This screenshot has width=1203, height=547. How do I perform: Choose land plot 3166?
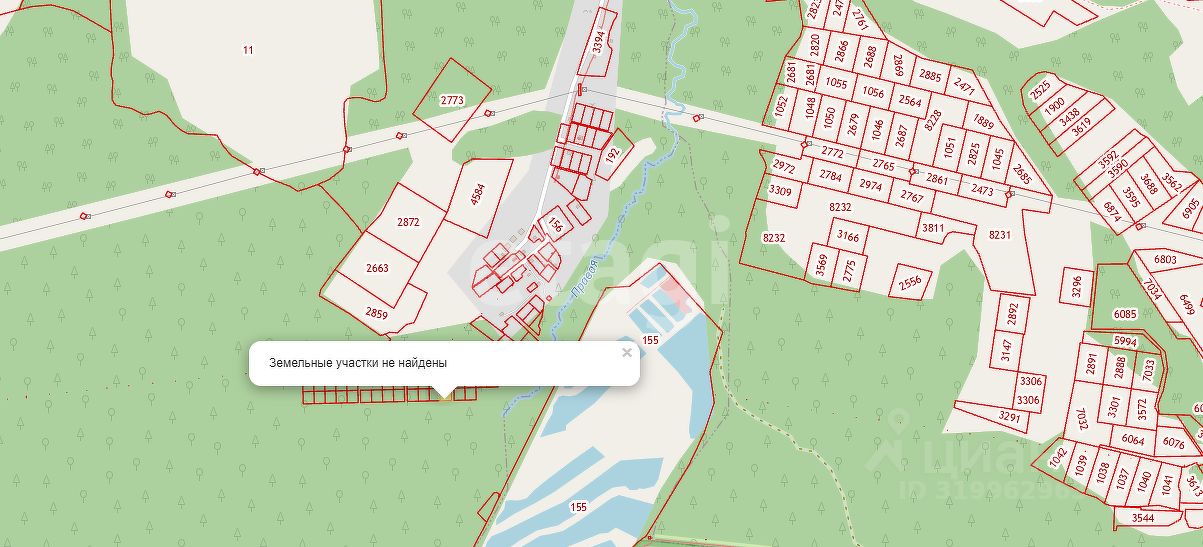coord(848,236)
